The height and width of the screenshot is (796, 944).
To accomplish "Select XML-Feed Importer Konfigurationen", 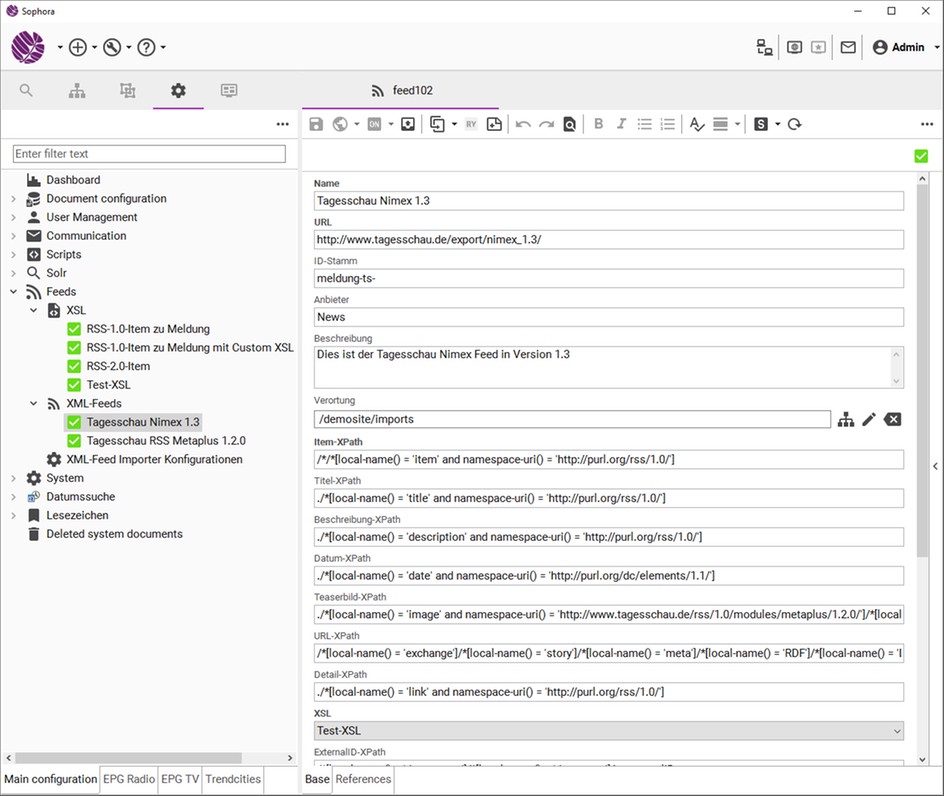I will pos(154,459).
